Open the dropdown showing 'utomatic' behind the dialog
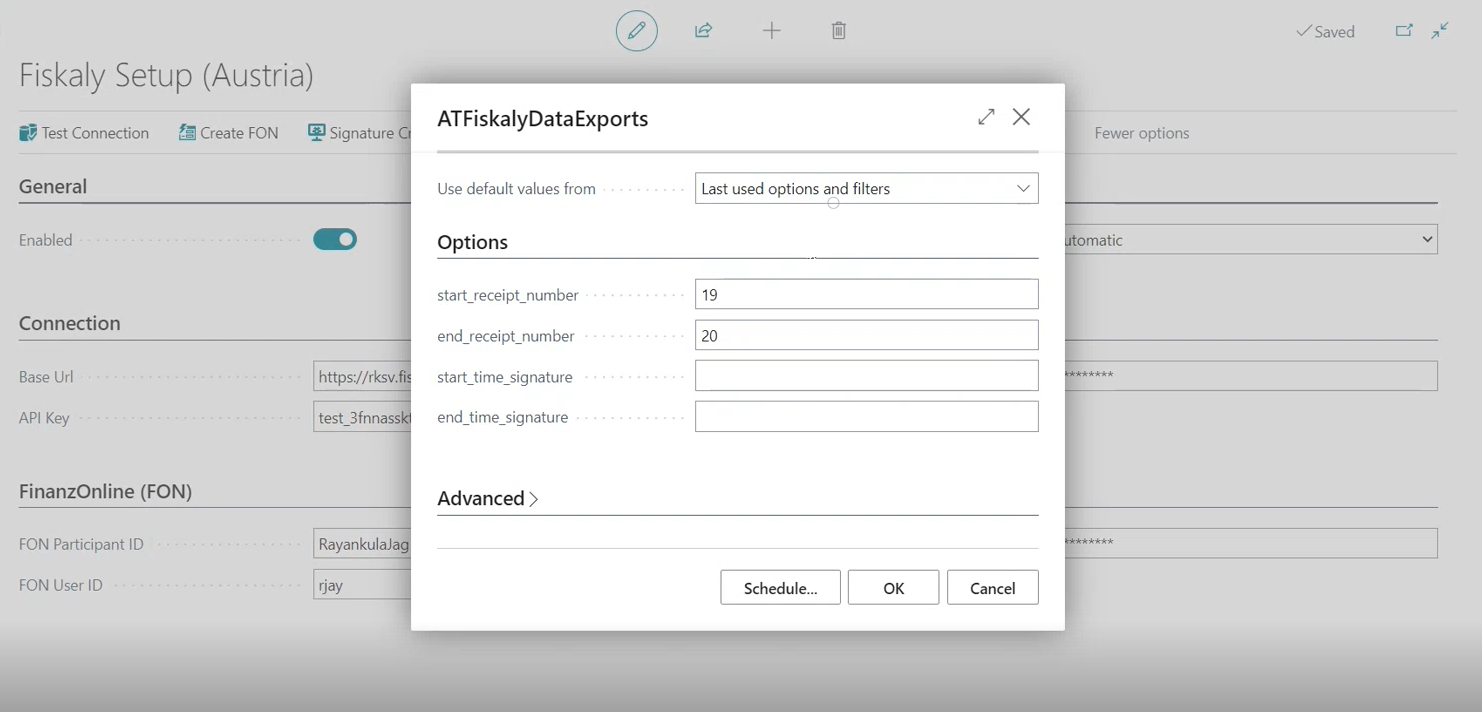The height and width of the screenshot is (712, 1482). (1251, 240)
